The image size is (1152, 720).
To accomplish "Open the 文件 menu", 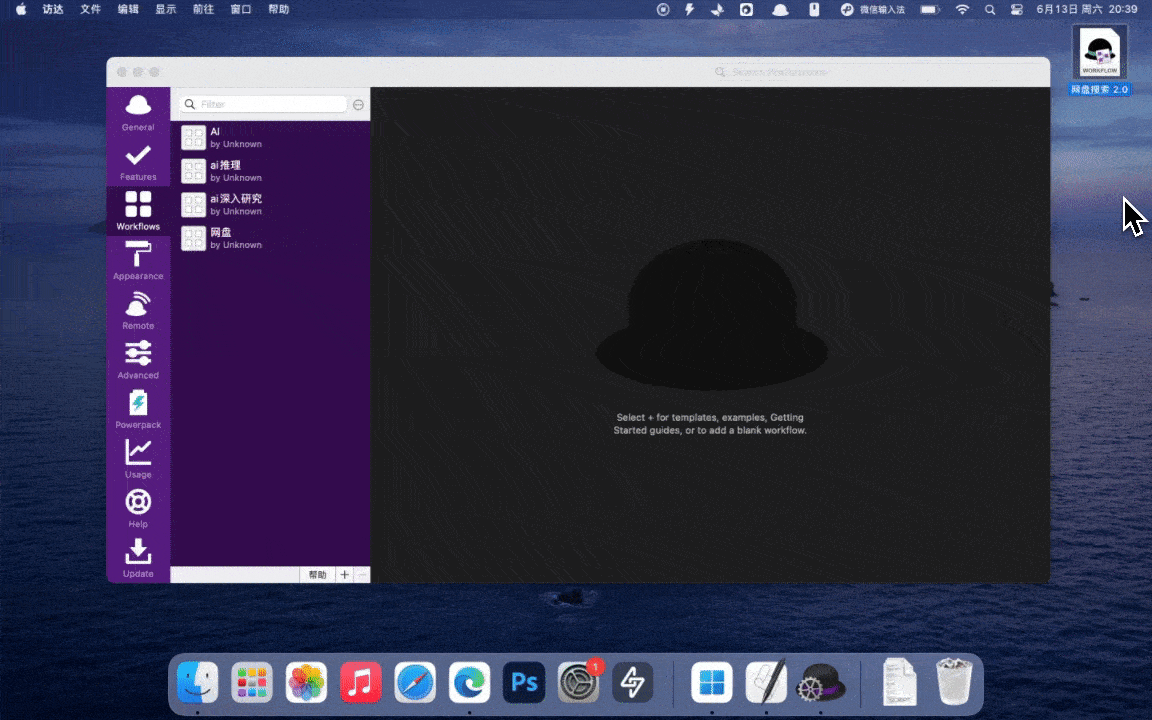I will pyautogui.click(x=90, y=10).
